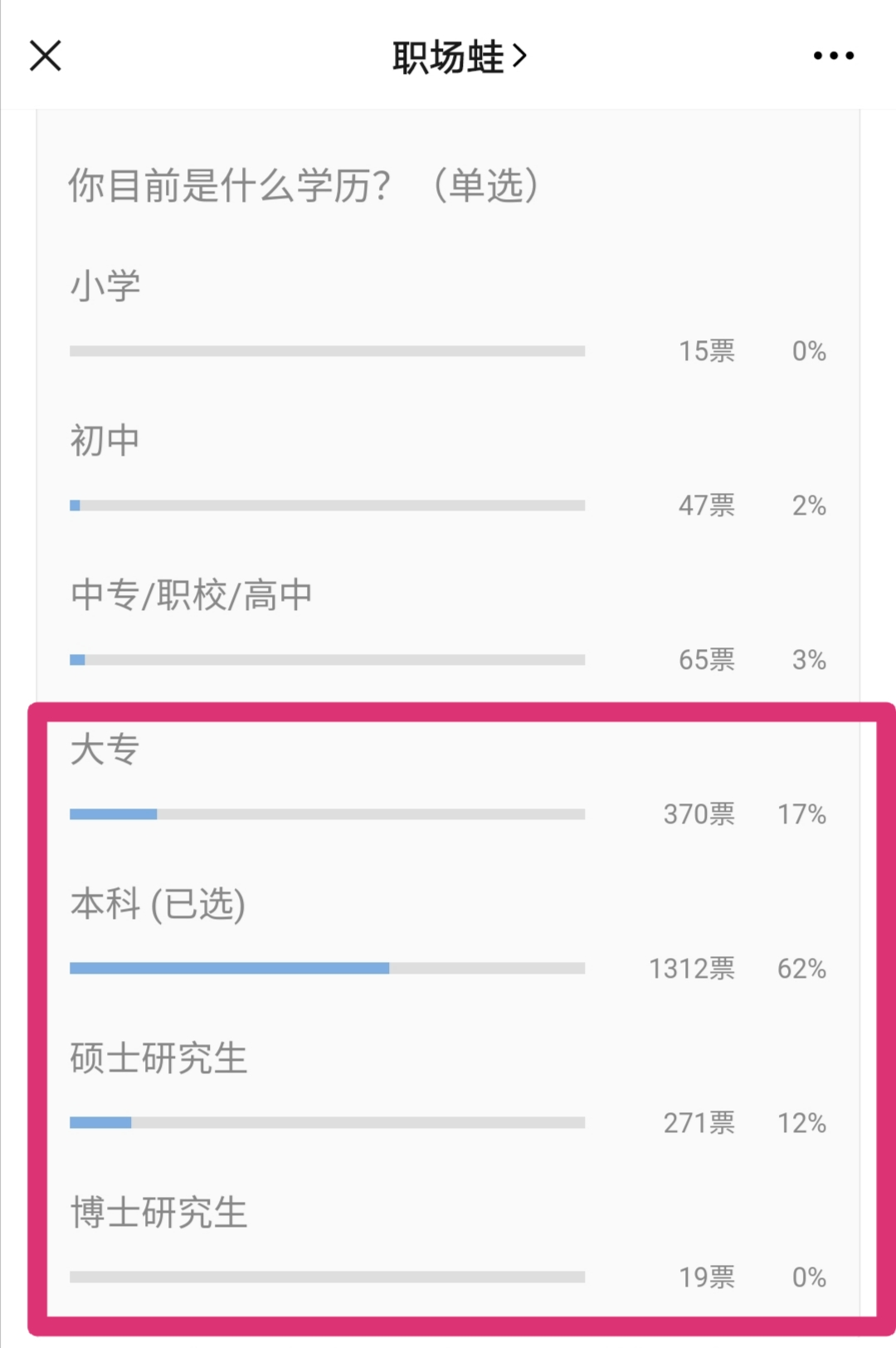
Task: Select the 博士研究生 poll option
Action: pos(158,1213)
